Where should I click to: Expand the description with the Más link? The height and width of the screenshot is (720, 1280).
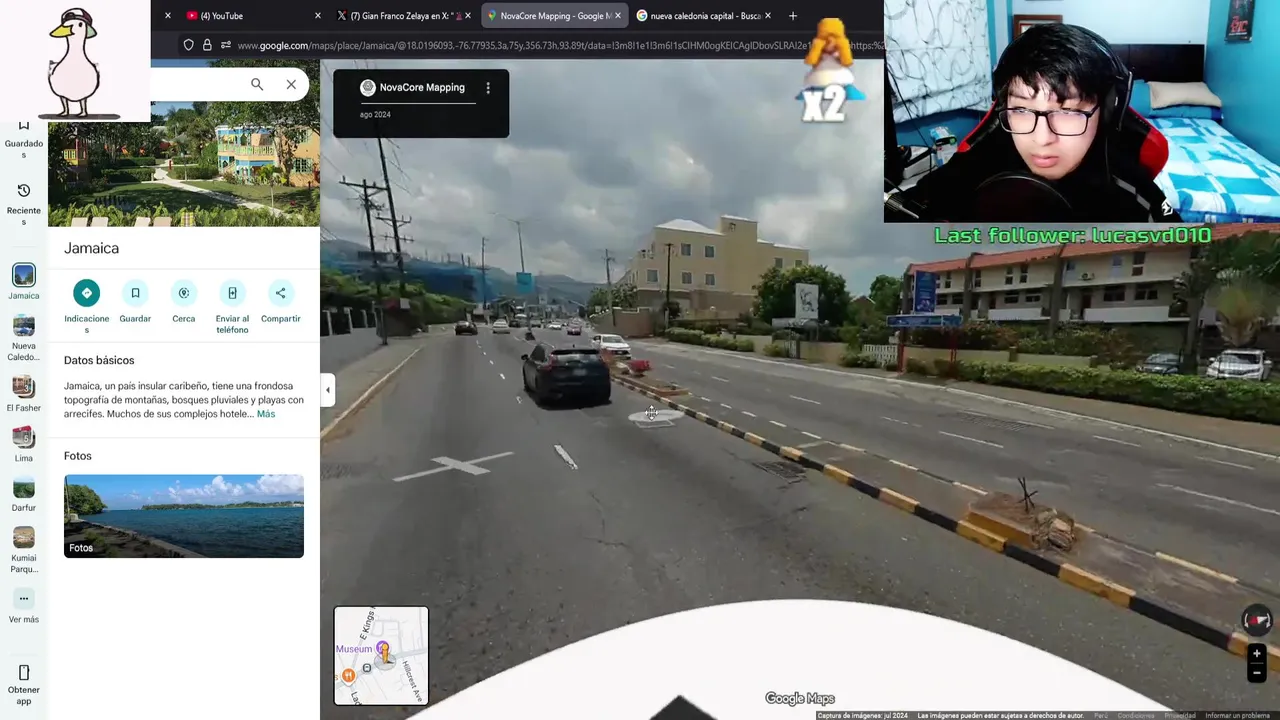(x=266, y=414)
